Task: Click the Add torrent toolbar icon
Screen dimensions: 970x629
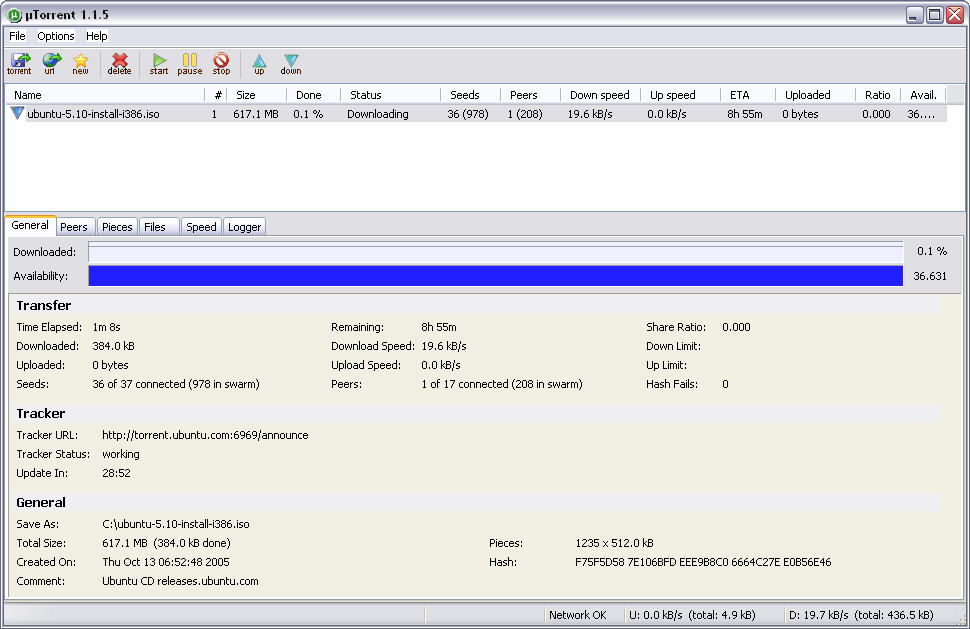Action: click(x=19, y=64)
